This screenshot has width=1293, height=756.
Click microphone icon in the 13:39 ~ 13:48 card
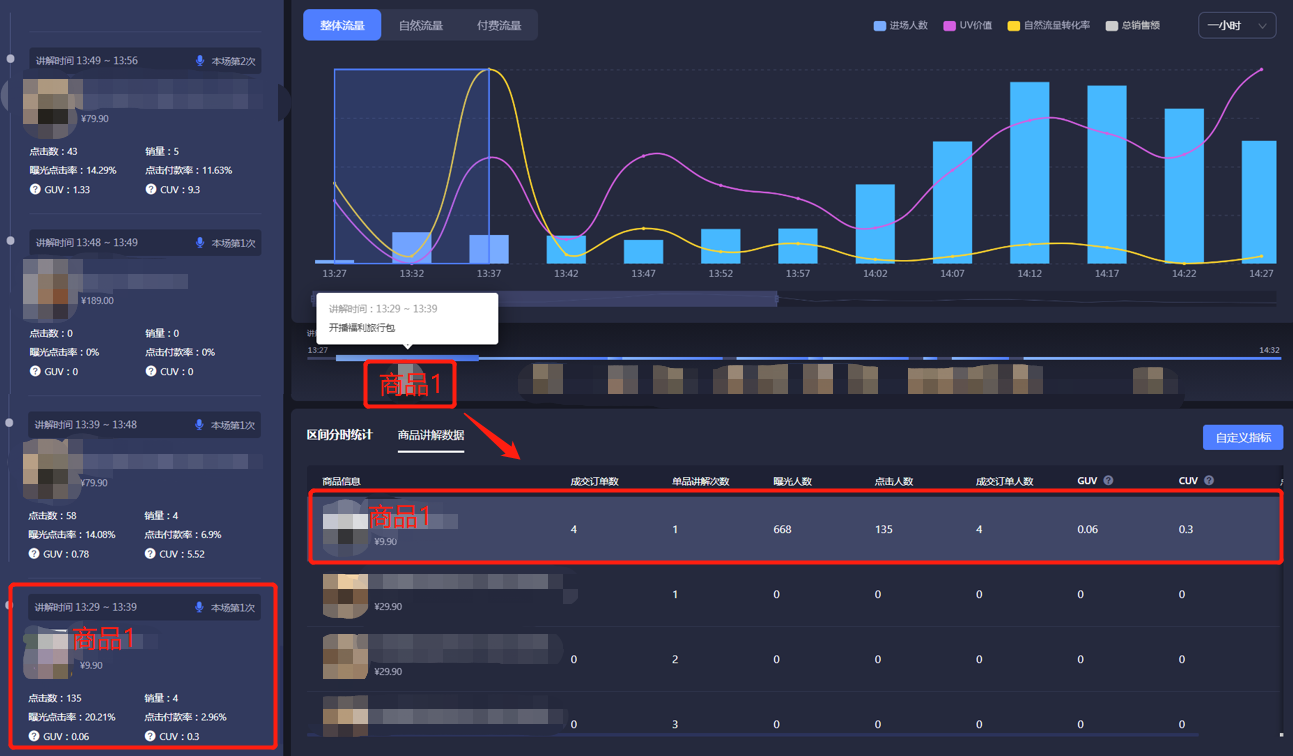coord(200,425)
